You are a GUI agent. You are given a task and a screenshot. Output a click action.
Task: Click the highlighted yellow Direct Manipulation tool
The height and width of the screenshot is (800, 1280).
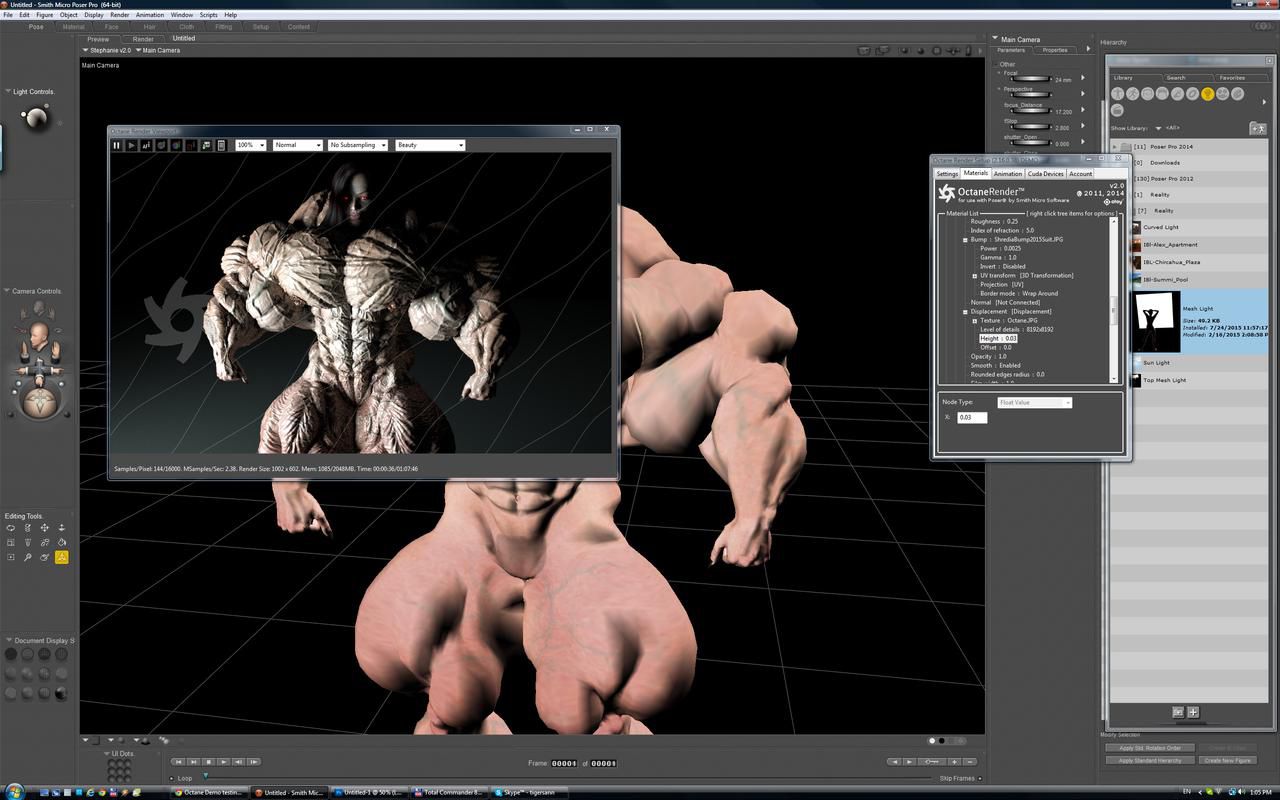(x=62, y=558)
